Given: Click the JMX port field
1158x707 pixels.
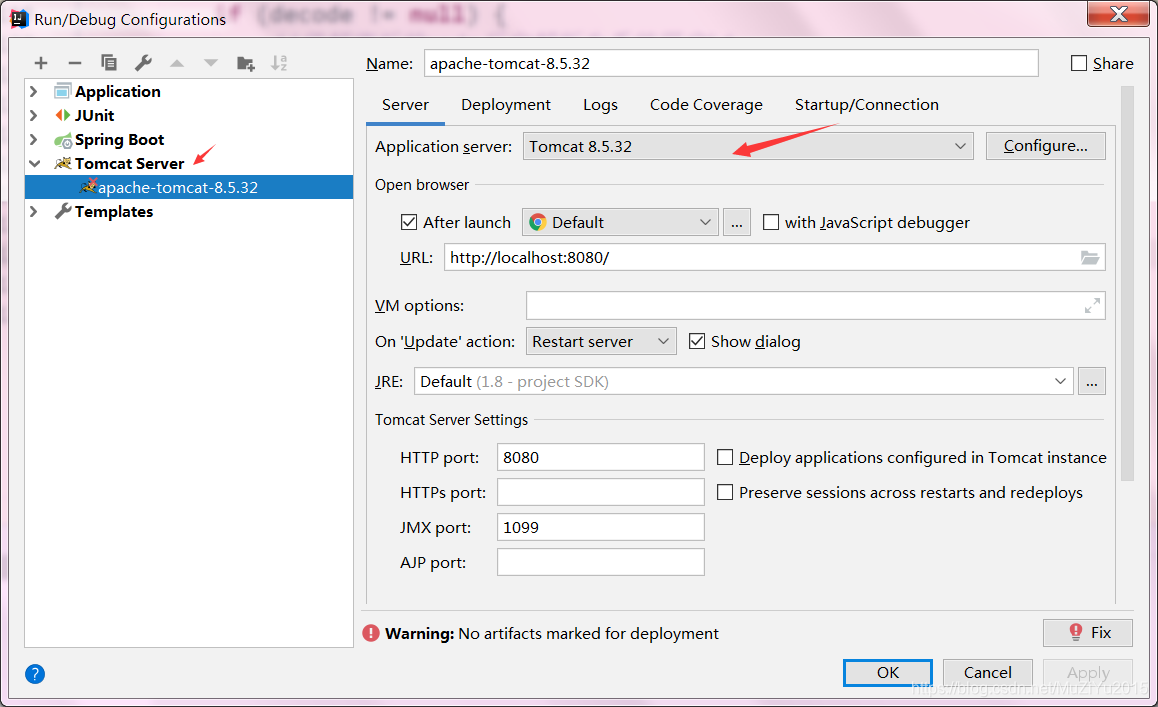Looking at the screenshot, I should coord(600,527).
